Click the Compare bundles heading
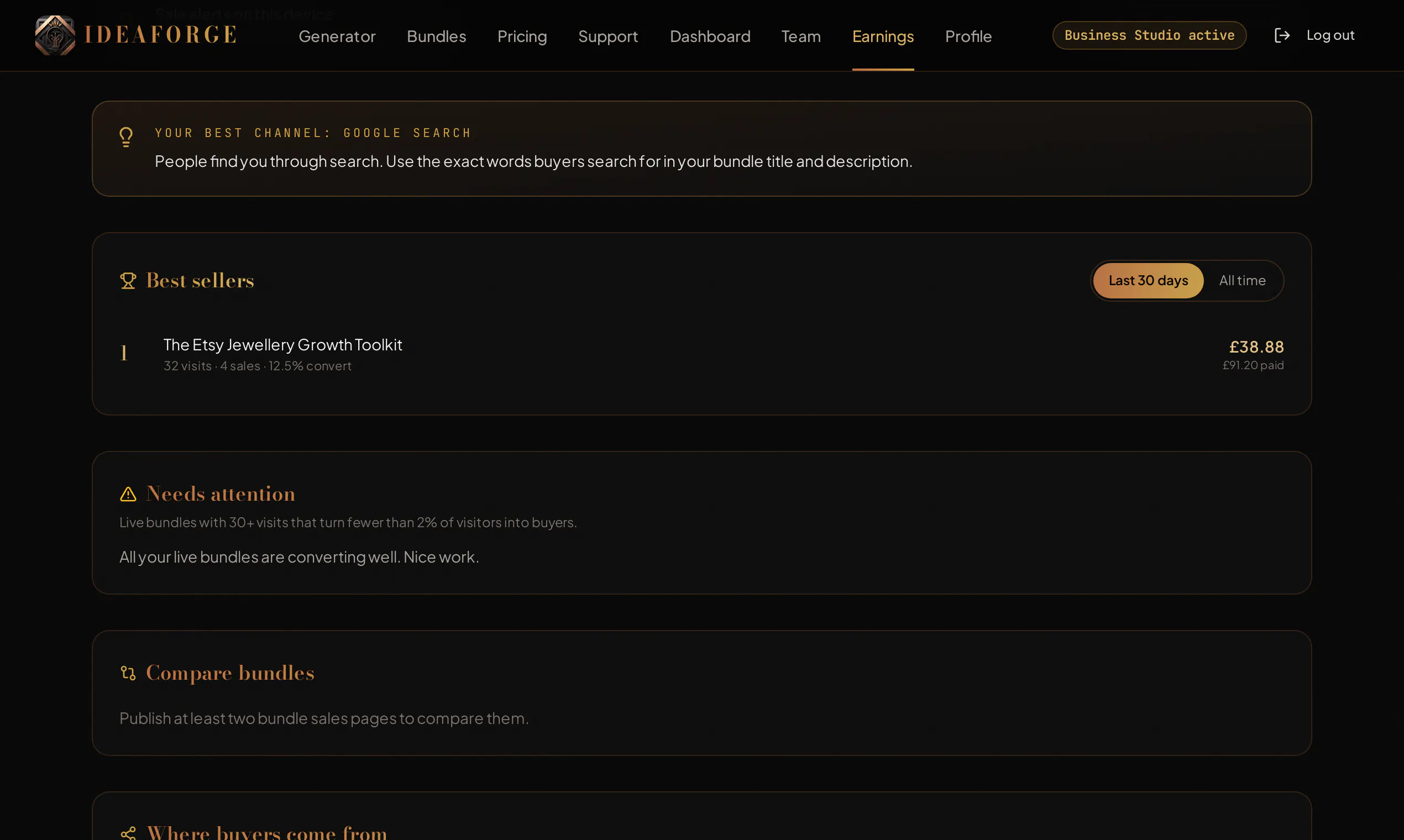Screen dimensions: 1404x840 [x=230, y=673]
